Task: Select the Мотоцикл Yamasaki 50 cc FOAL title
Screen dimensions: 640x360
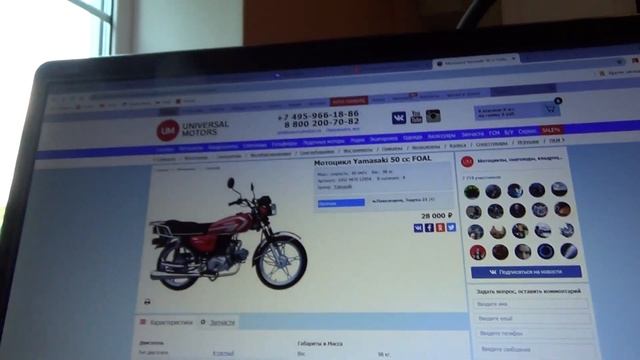Action: pyautogui.click(x=372, y=161)
